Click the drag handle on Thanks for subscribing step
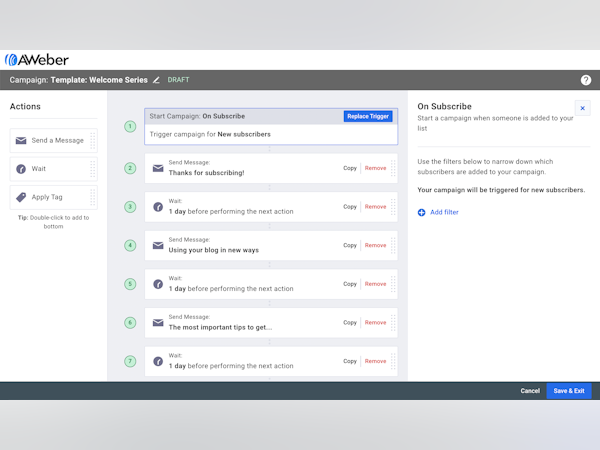The image size is (600, 450). click(x=393, y=168)
